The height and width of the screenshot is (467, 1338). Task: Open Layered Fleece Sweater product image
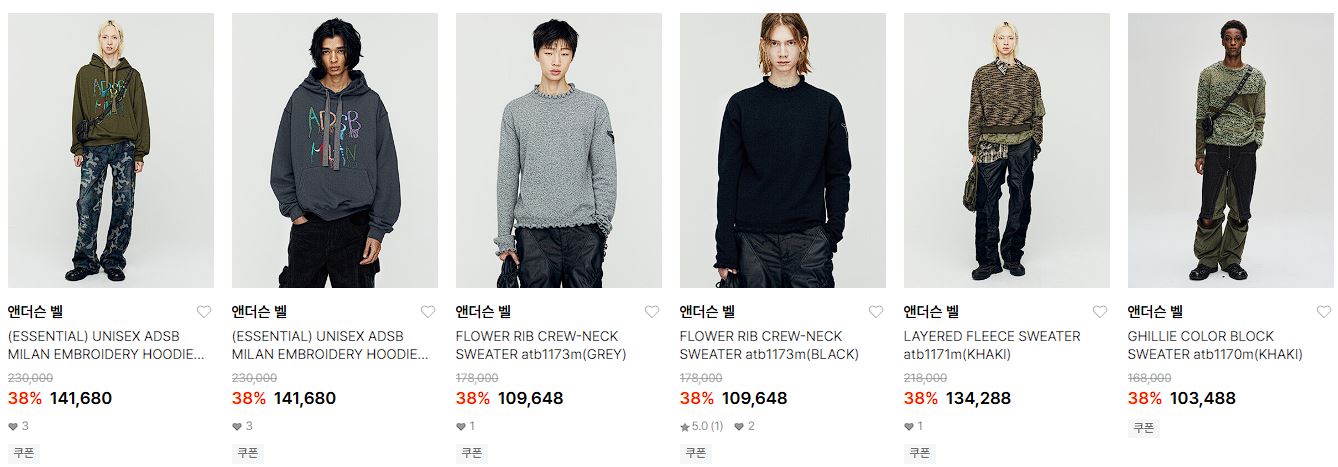tap(1007, 150)
